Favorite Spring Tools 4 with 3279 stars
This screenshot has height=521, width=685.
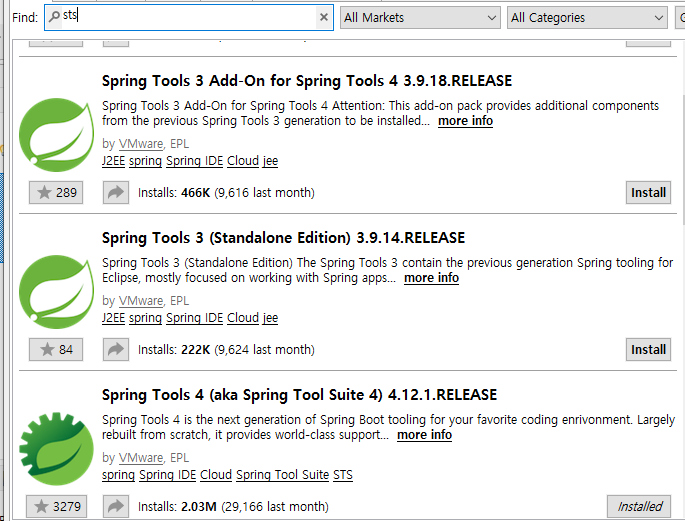click(56, 507)
